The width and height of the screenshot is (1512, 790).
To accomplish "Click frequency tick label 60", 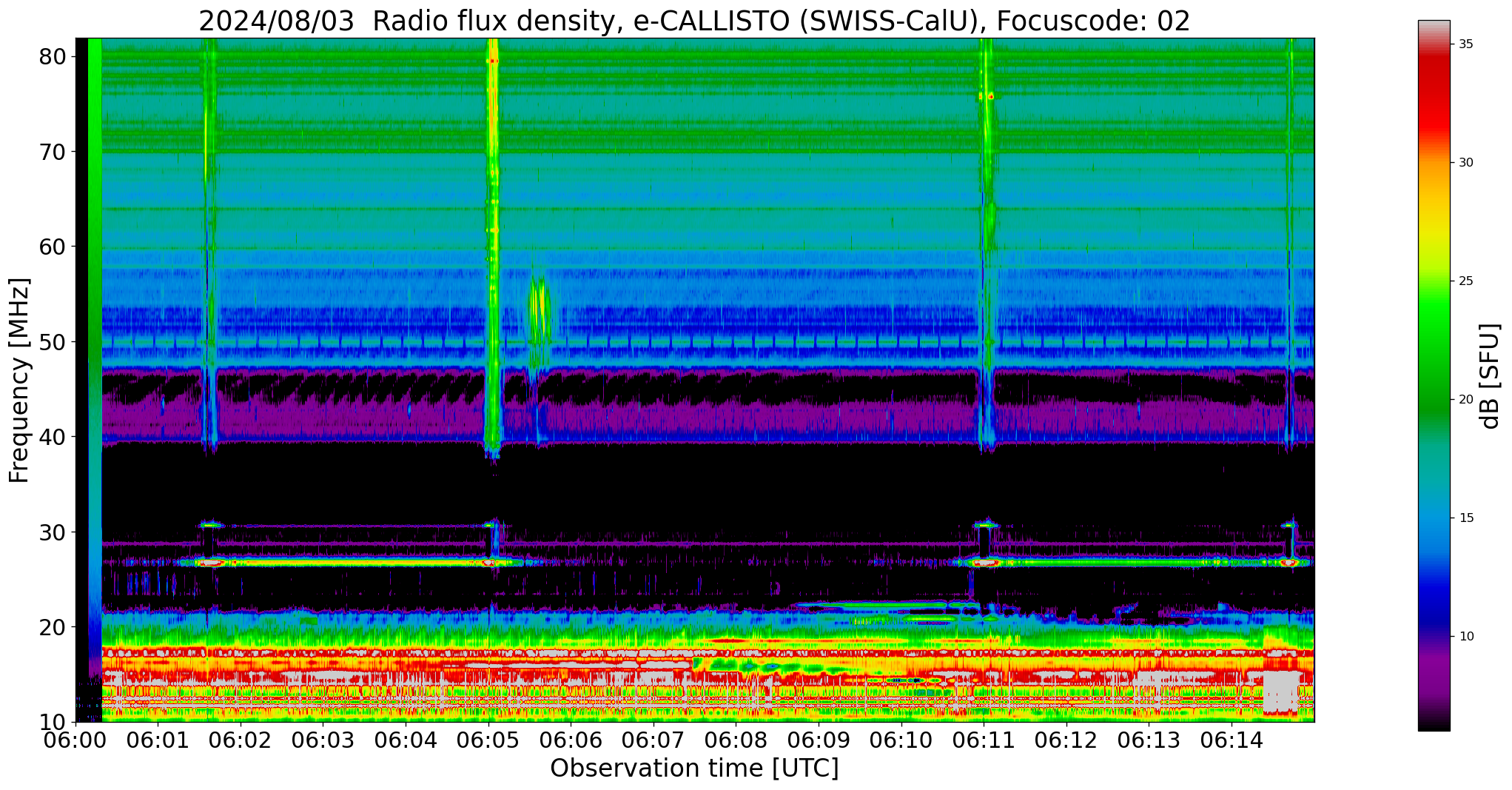I will coord(53,247).
